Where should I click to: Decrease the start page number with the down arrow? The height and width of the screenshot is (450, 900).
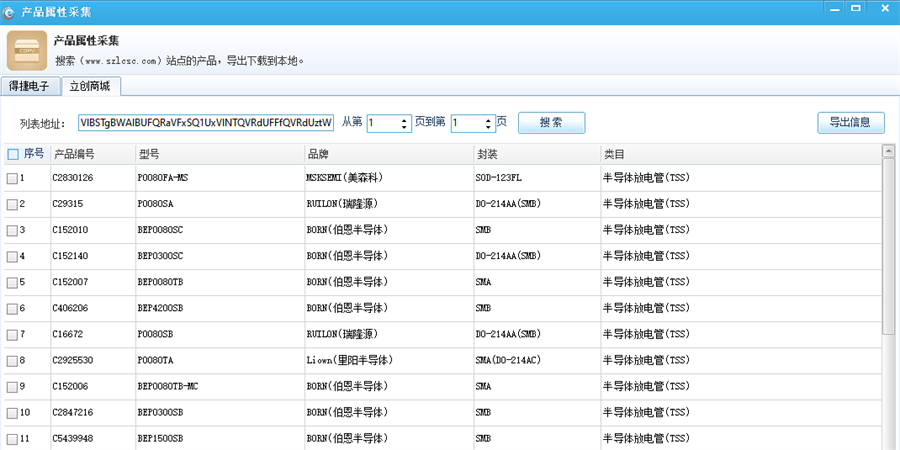[x=404, y=127]
